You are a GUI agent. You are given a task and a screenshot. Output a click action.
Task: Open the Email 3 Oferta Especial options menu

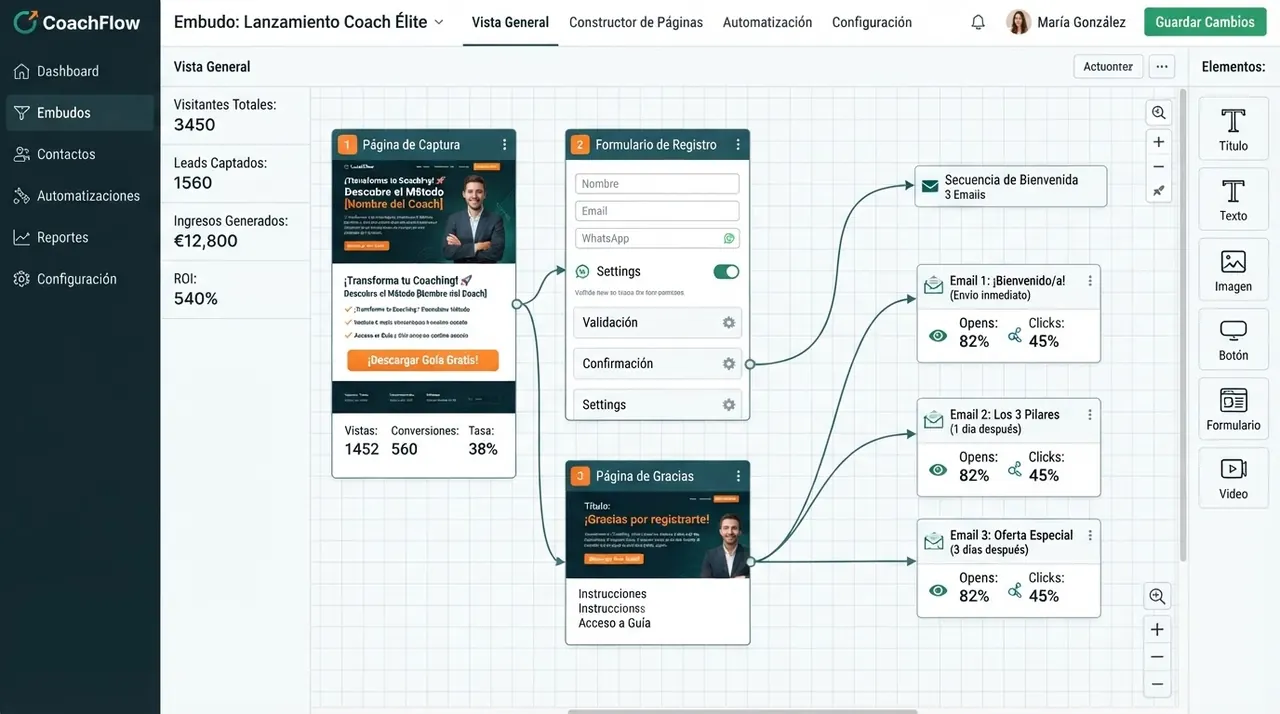pyautogui.click(x=1090, y=535)
